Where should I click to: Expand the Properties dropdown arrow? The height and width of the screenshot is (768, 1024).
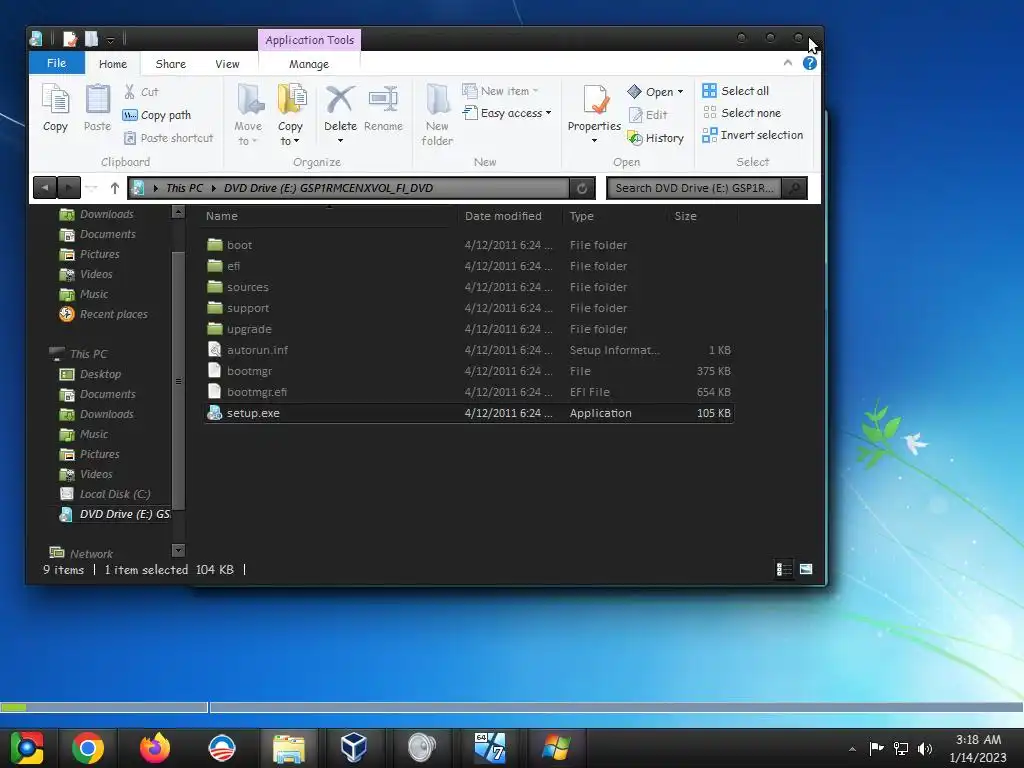594,140
